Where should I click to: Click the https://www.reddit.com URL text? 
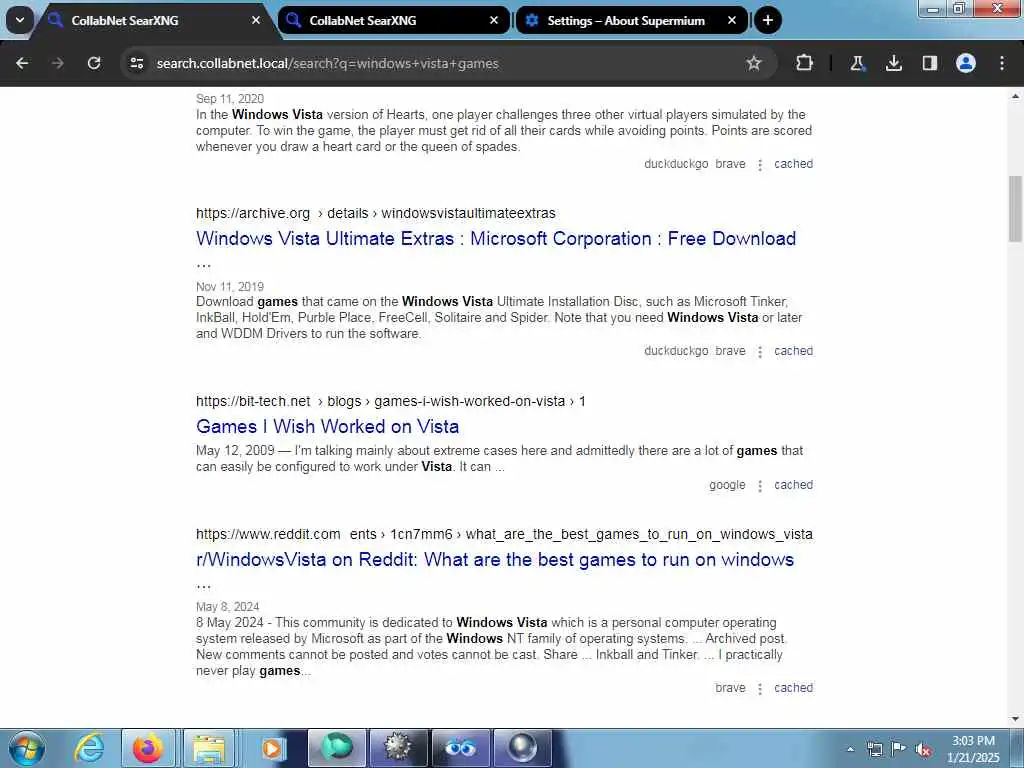tap(268, 534)
